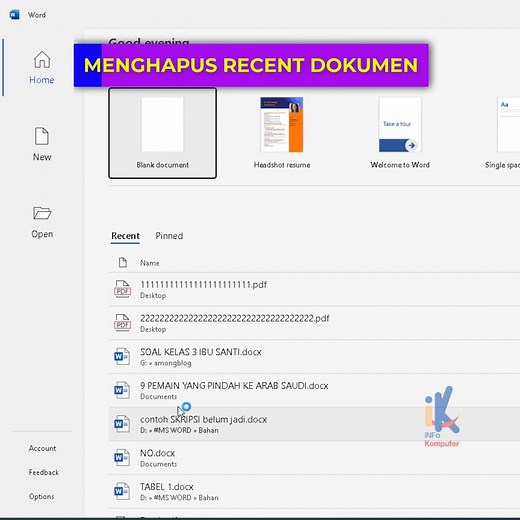Open NO.docx from the recent list
The width and height of the screenshot is (520, 520).
314,458
